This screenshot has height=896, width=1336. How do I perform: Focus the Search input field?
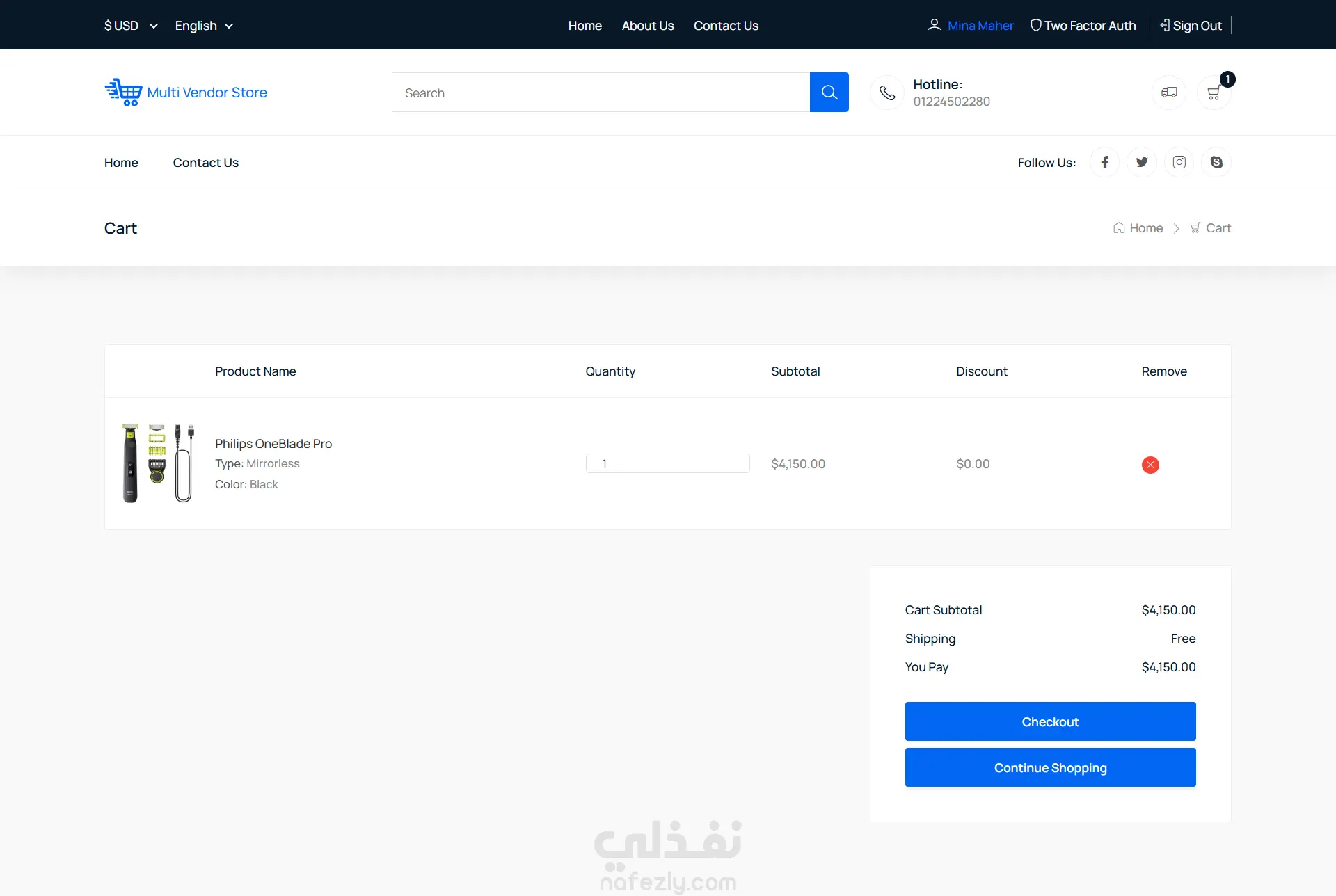click(601, 92)
